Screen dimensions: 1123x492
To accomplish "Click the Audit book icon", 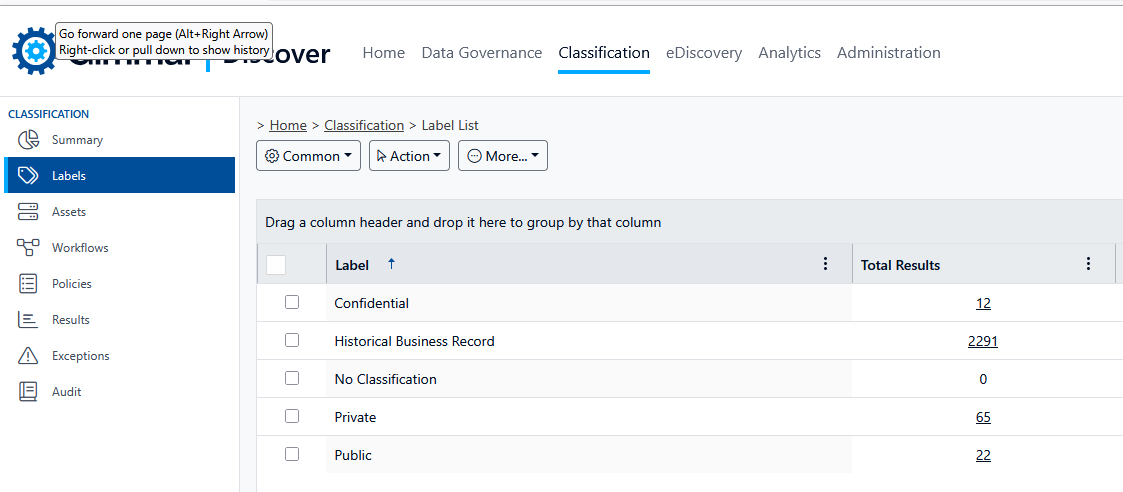I will 28,392.
